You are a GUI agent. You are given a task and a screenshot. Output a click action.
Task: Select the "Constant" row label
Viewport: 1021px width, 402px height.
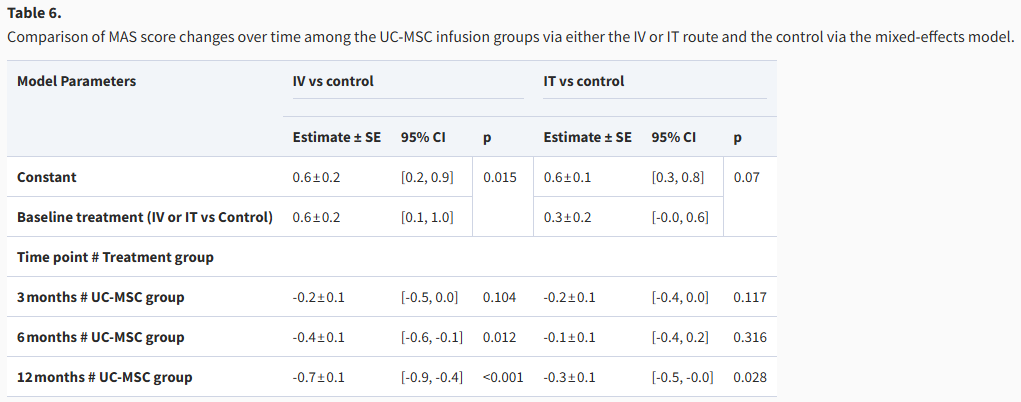pos(47,177)
